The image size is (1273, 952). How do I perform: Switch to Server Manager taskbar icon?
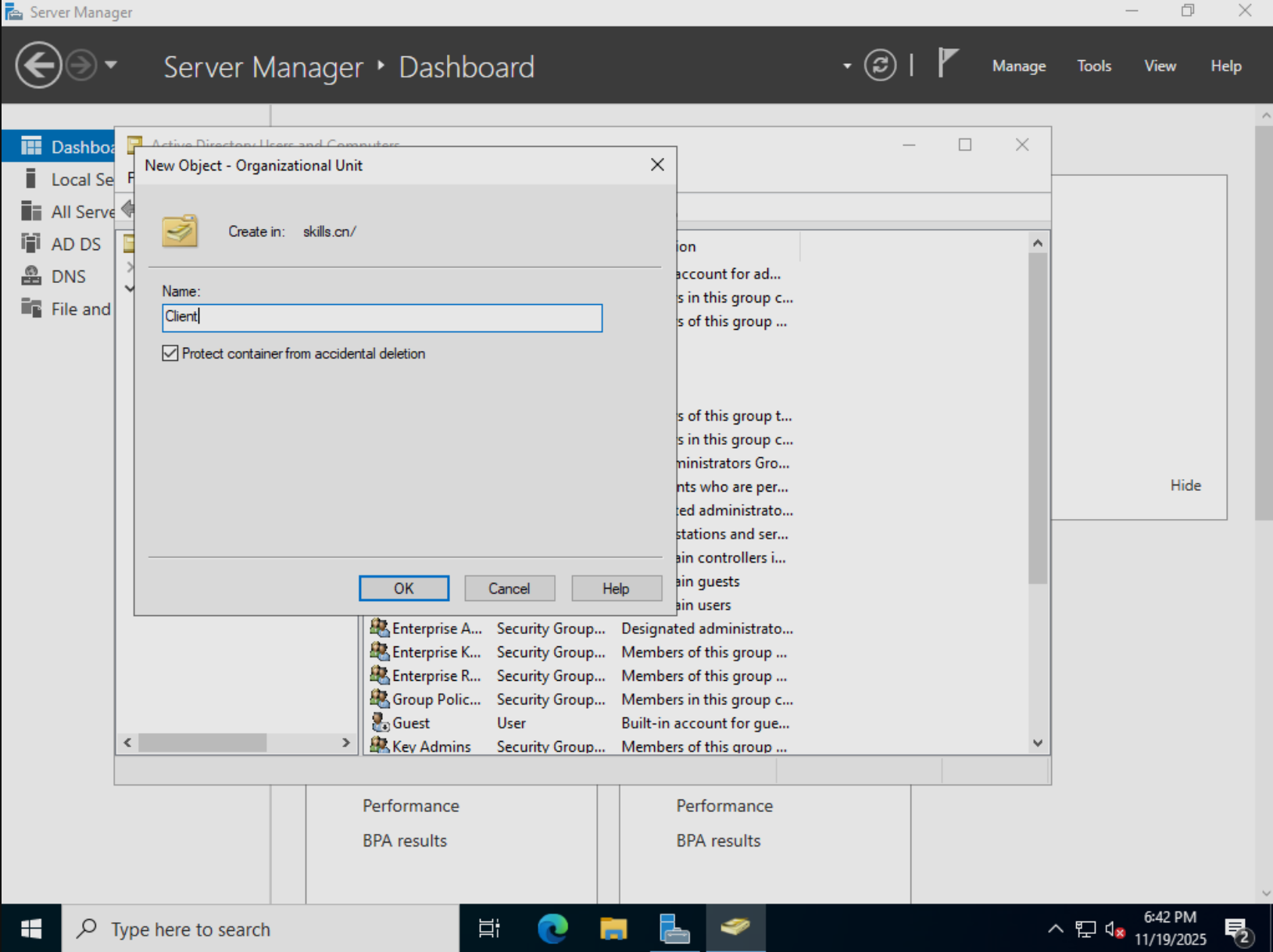click(x=674, y=929)
